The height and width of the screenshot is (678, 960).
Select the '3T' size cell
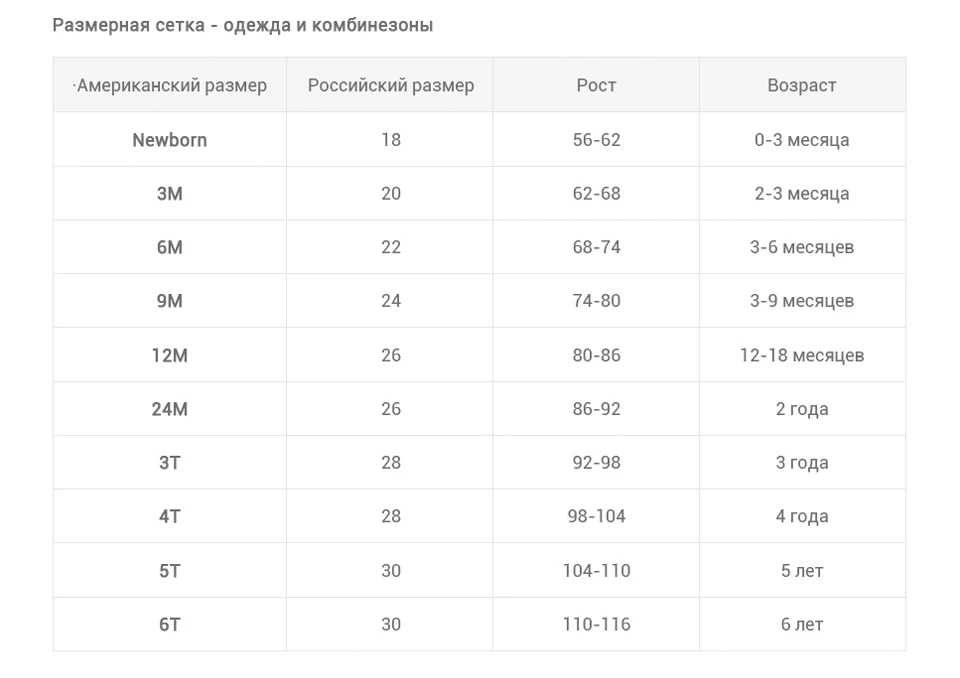pyautogui.click(x=170, y=462)
